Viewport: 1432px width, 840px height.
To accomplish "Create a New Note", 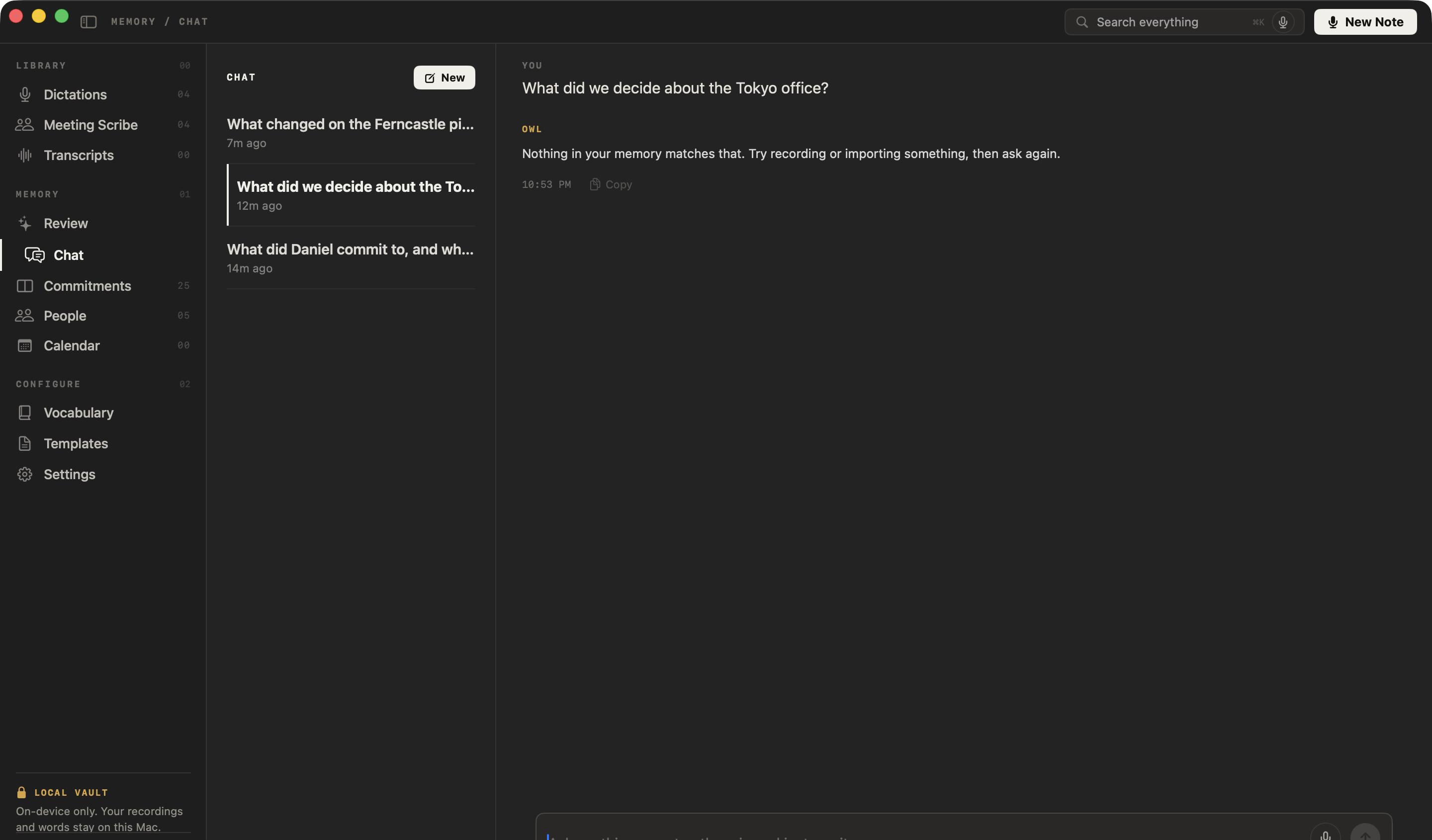I will pos(1365,22).
